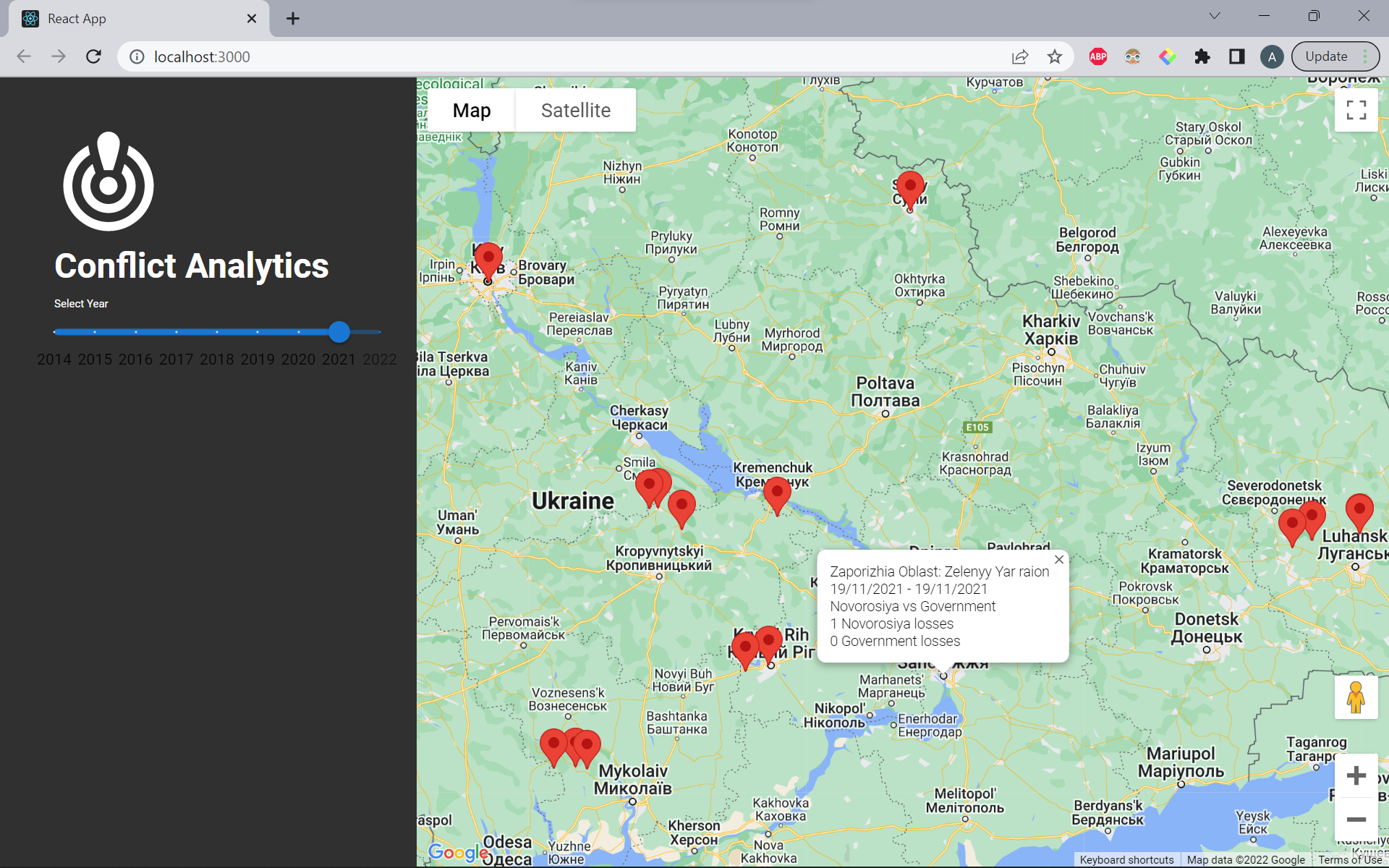Bookmark this page with the star icon
Screen dimensions: 1389x868
(1054, 56)
